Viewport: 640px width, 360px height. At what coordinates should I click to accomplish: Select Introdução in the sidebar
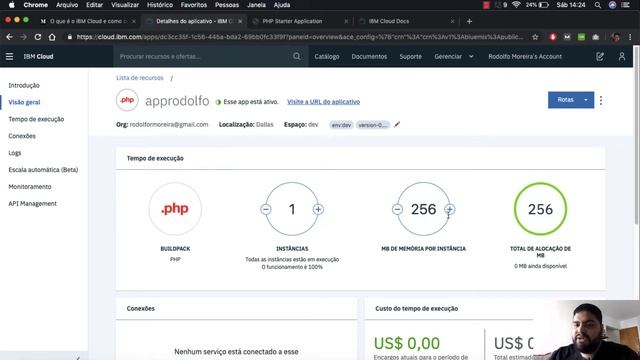coord(24,85)
